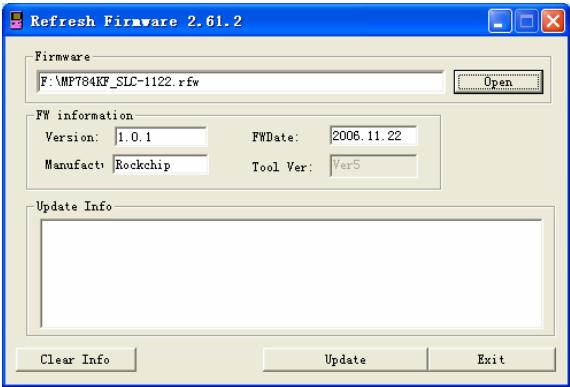Select the Version field showing 1.0.1

pos(161,137)
